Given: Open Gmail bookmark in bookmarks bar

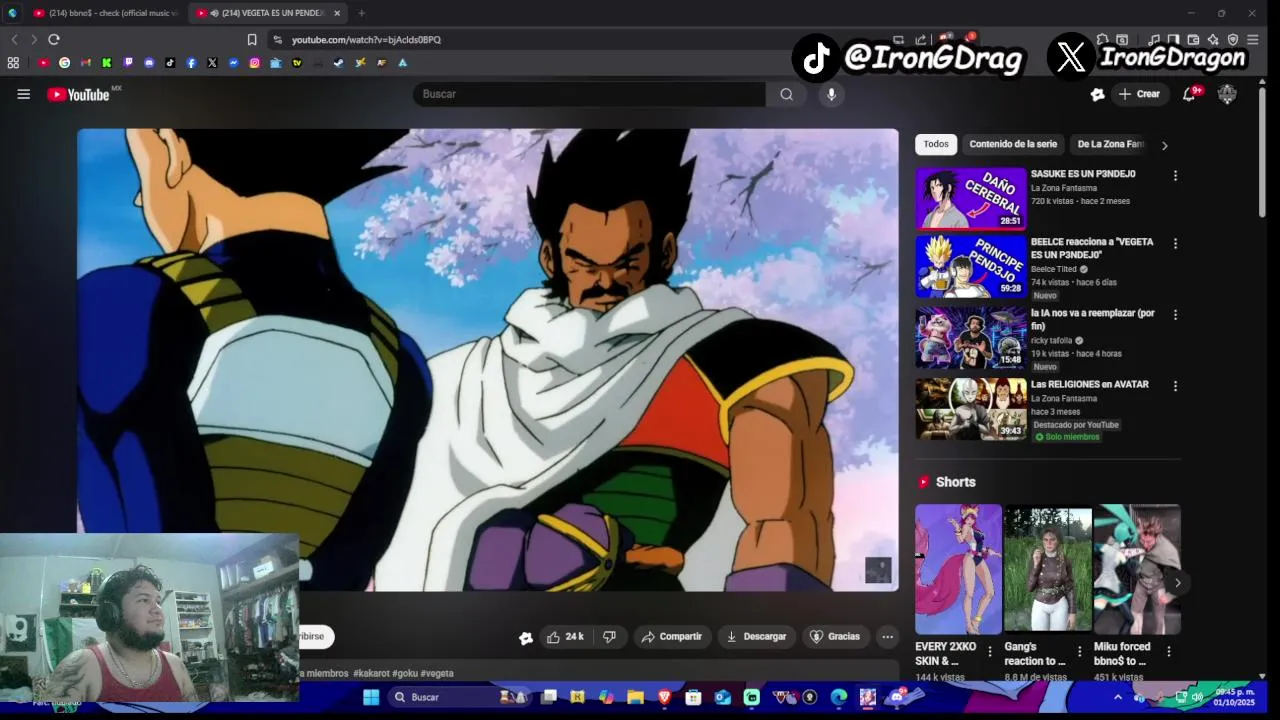Looking at the screenshot, I should point(86,62).
